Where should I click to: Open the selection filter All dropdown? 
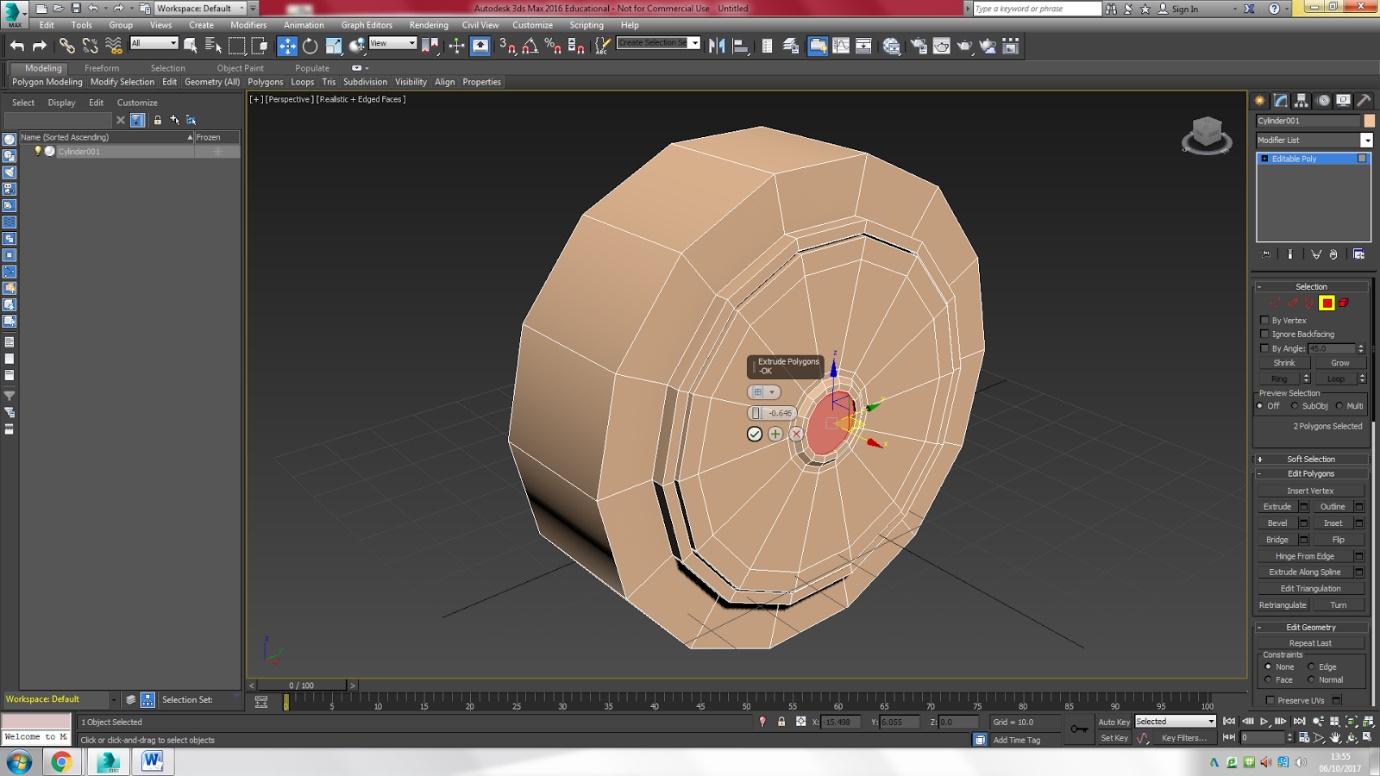153,43
